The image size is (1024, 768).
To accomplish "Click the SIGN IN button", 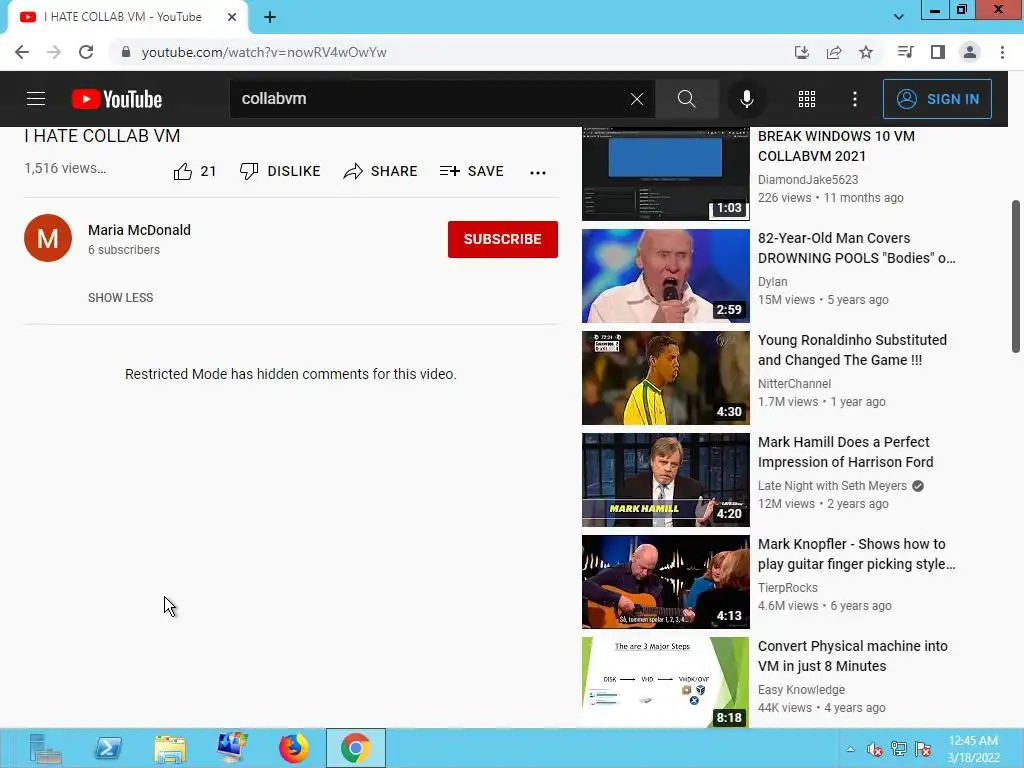I will (x=937, y=99).
